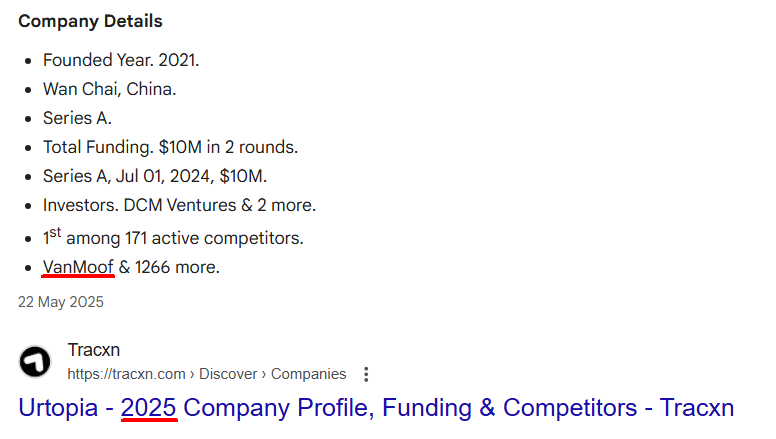The width and height of the screenshot is (776, 439).
Task: Click the short Series A. bullet
Action: click(x=77, y=118)
